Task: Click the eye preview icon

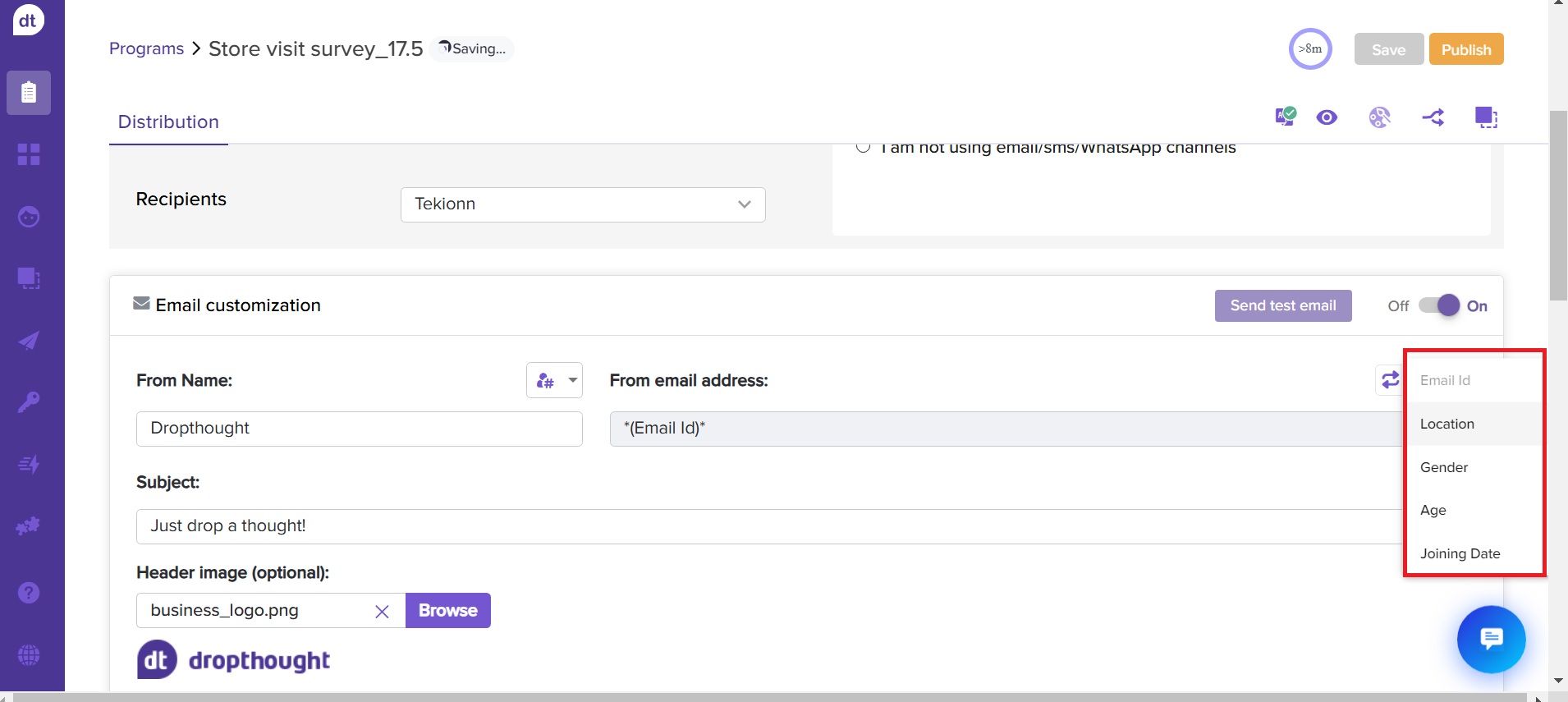Action: (1327, 117)
